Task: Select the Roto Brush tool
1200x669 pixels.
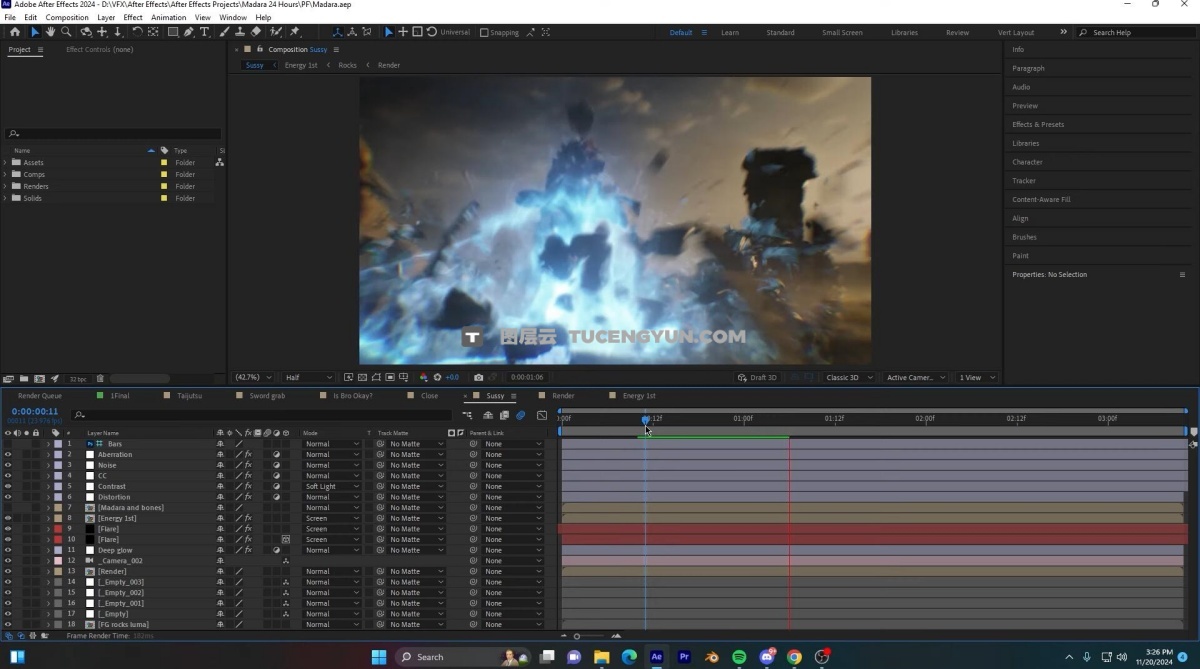Action: [x=275, y=32]
